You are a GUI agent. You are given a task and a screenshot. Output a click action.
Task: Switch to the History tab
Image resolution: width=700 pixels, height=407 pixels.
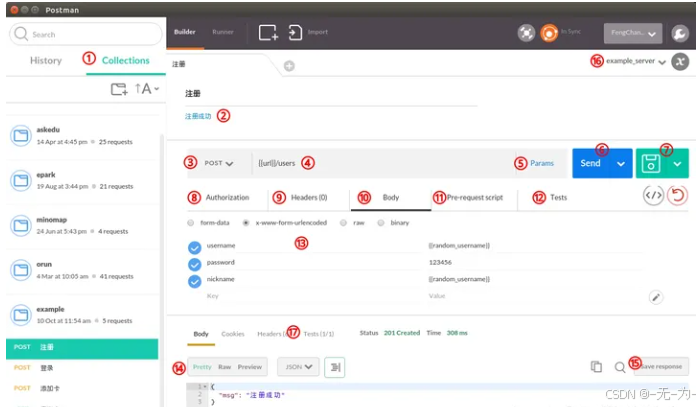(x=46, y=61)
